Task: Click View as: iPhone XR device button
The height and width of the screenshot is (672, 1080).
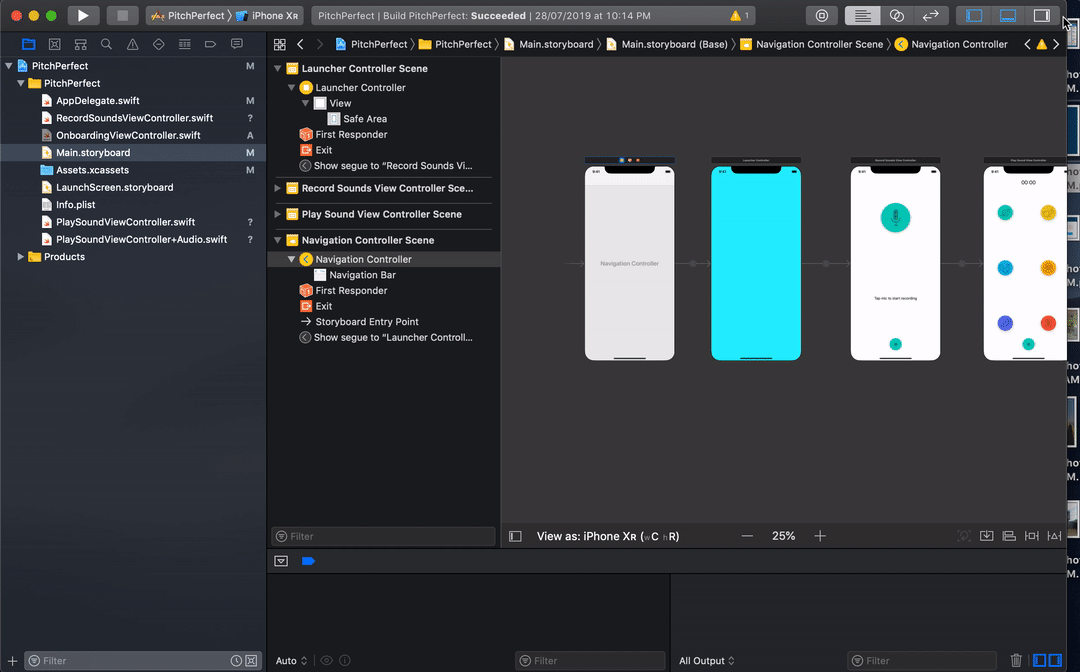Action: [x=608, y=536]
